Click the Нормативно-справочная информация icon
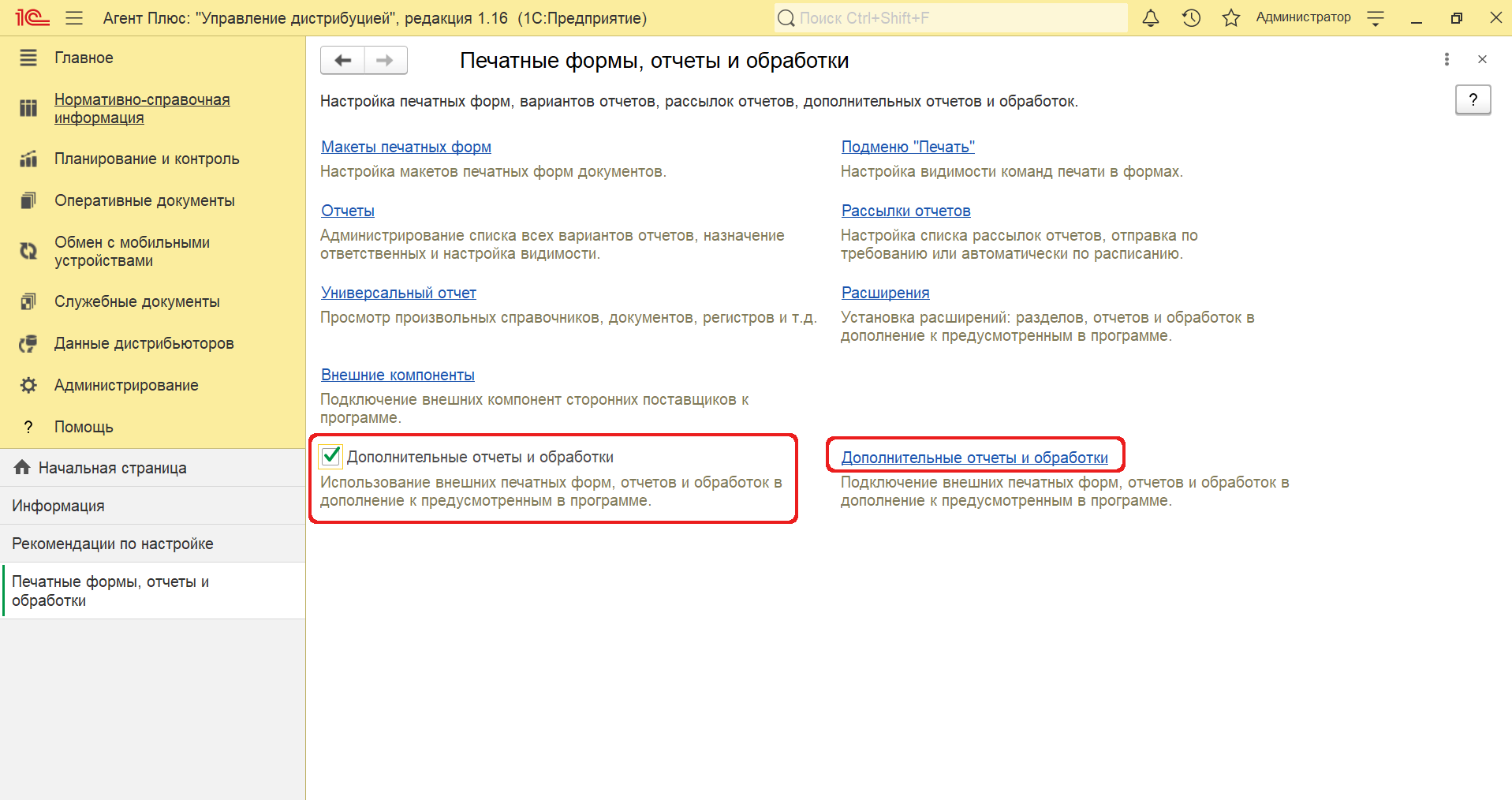This screenshot has width=1512, height=800. pyautogui.click(x=28, y=108)
